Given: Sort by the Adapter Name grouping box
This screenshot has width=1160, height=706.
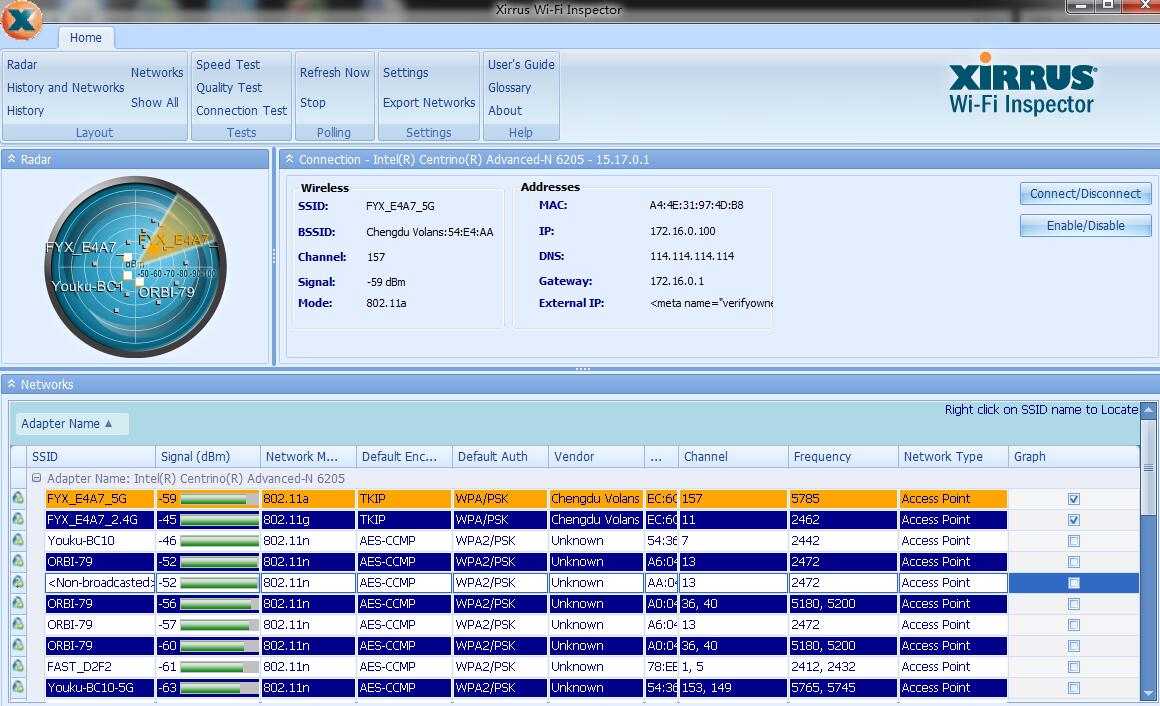Looking at the screenshot, I should point(66,423).
